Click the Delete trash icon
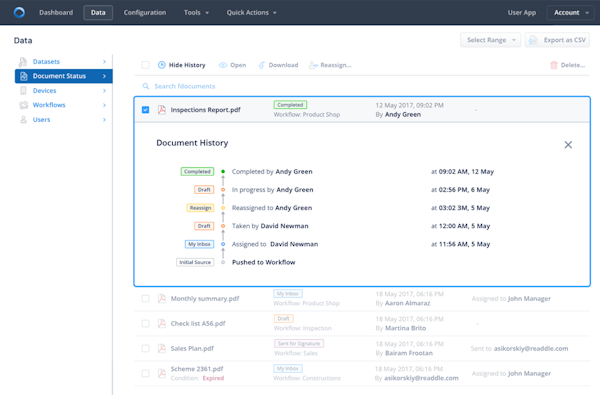This screenshot has height=395, width=600. (554, 65)
